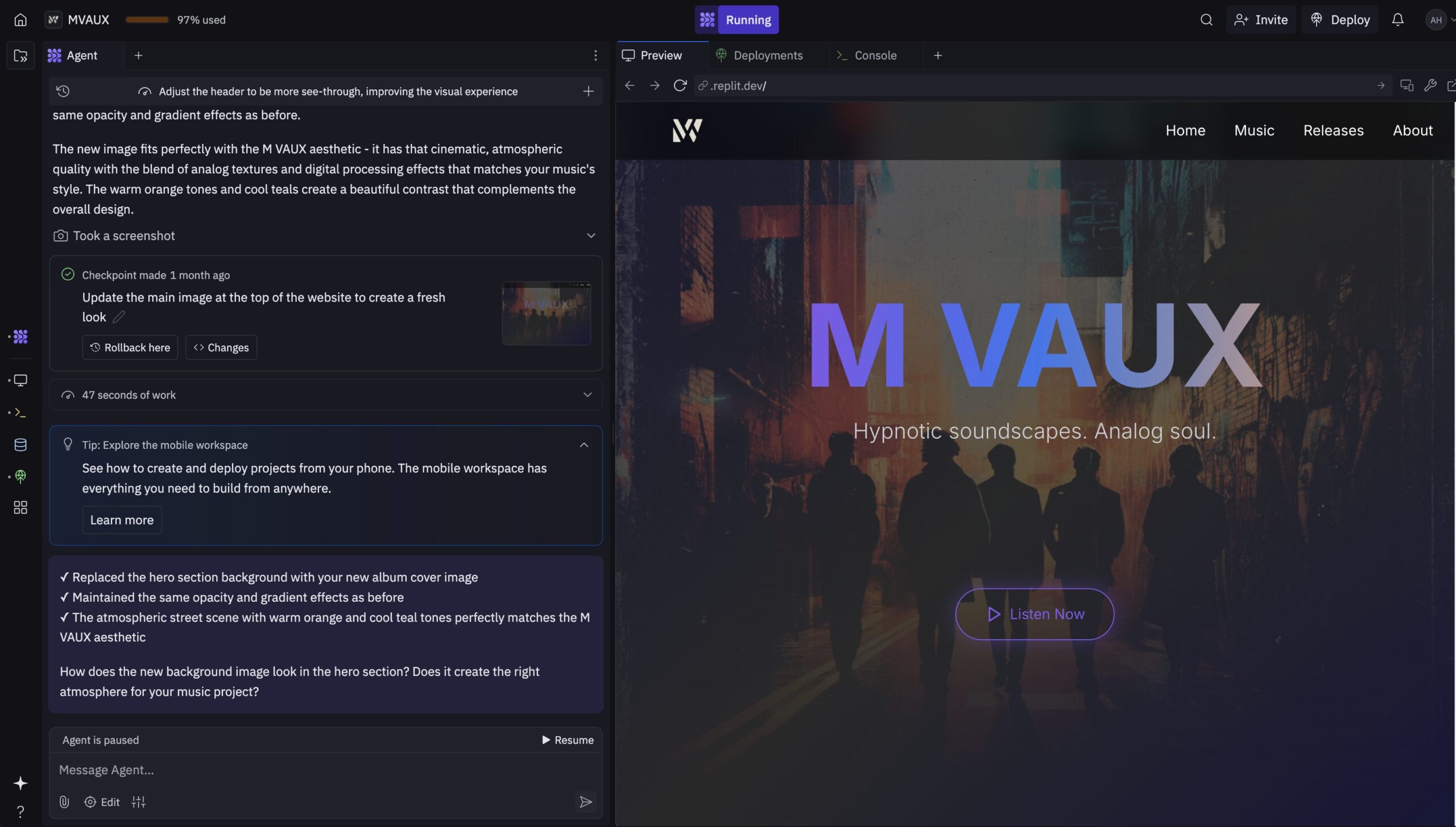Click the Learn more button
Image resolution: width=1456 pixels, height=827 pixels.
[122, 520]
